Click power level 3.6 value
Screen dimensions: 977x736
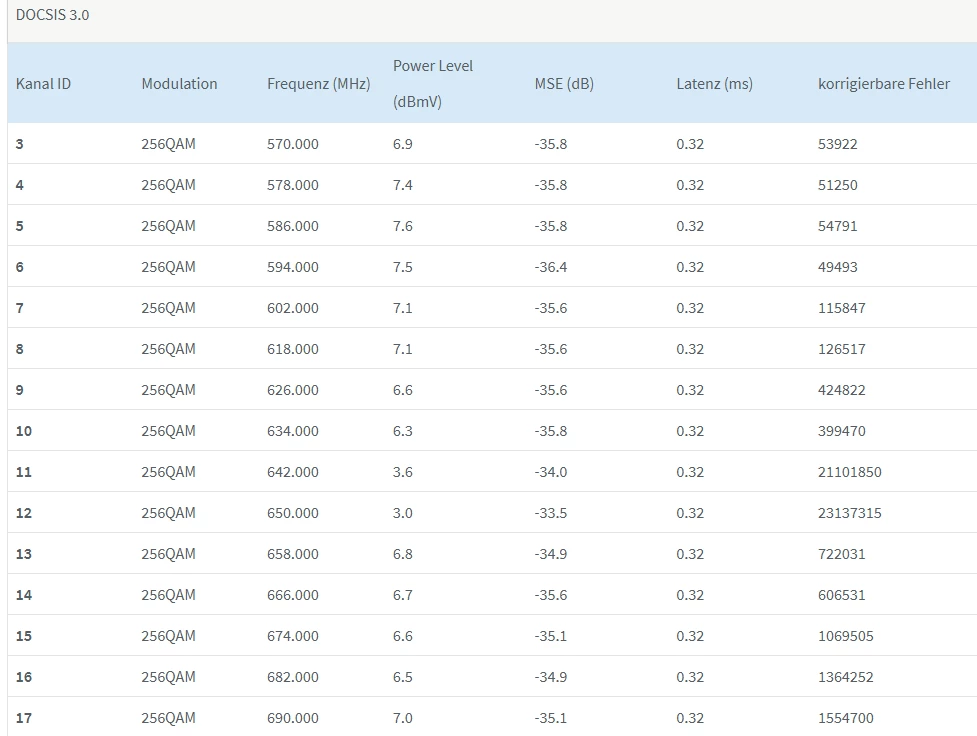coord(403,472)
